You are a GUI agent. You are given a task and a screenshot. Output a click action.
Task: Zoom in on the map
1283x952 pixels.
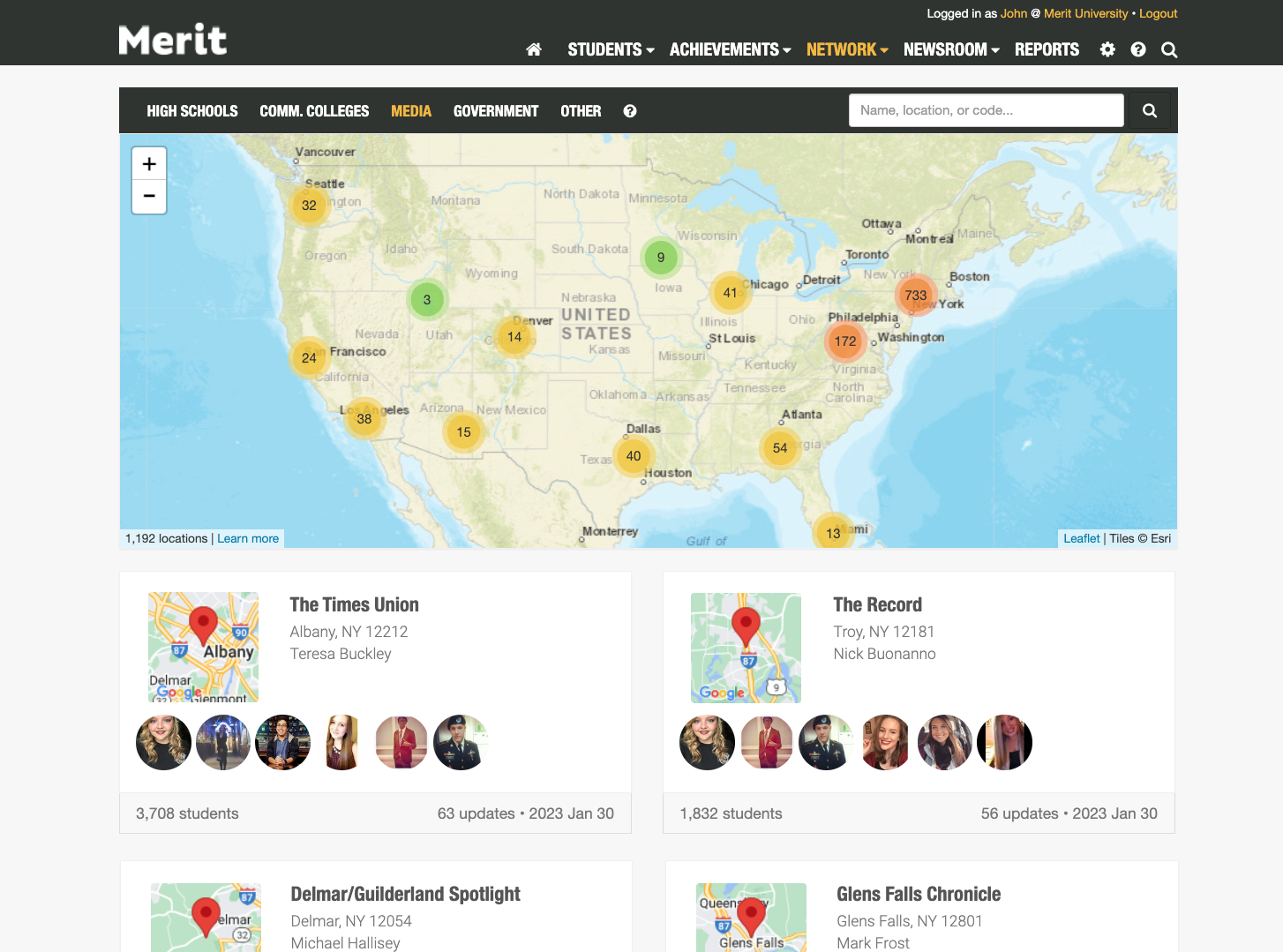point(149,164)
